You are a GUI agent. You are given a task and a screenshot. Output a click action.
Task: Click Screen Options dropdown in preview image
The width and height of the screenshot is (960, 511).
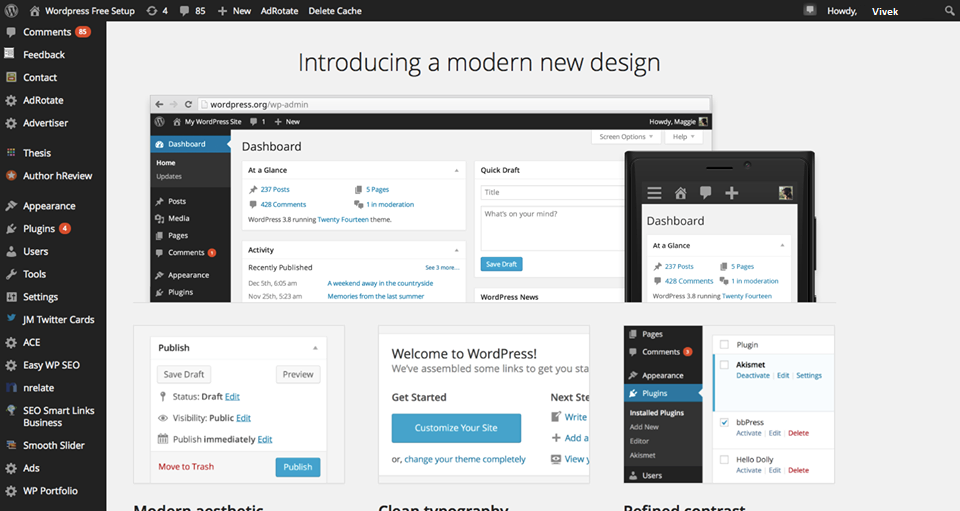[626, 136]
